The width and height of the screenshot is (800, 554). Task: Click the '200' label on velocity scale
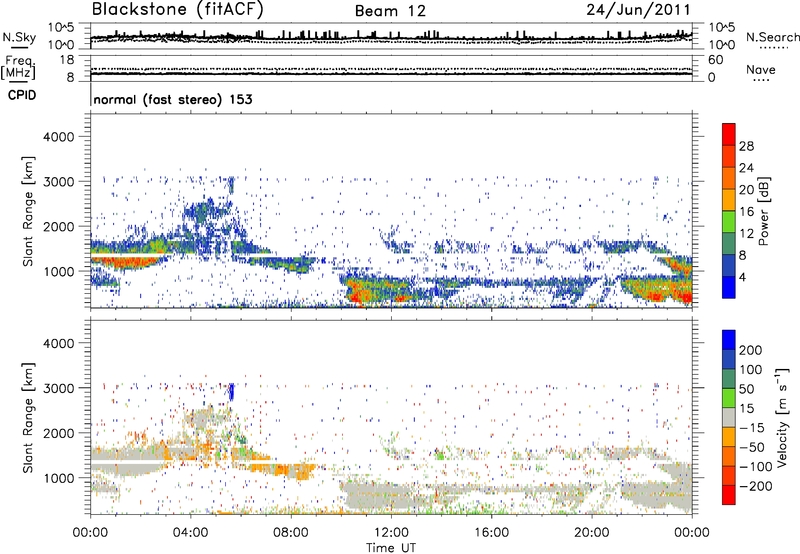point(751,350)
